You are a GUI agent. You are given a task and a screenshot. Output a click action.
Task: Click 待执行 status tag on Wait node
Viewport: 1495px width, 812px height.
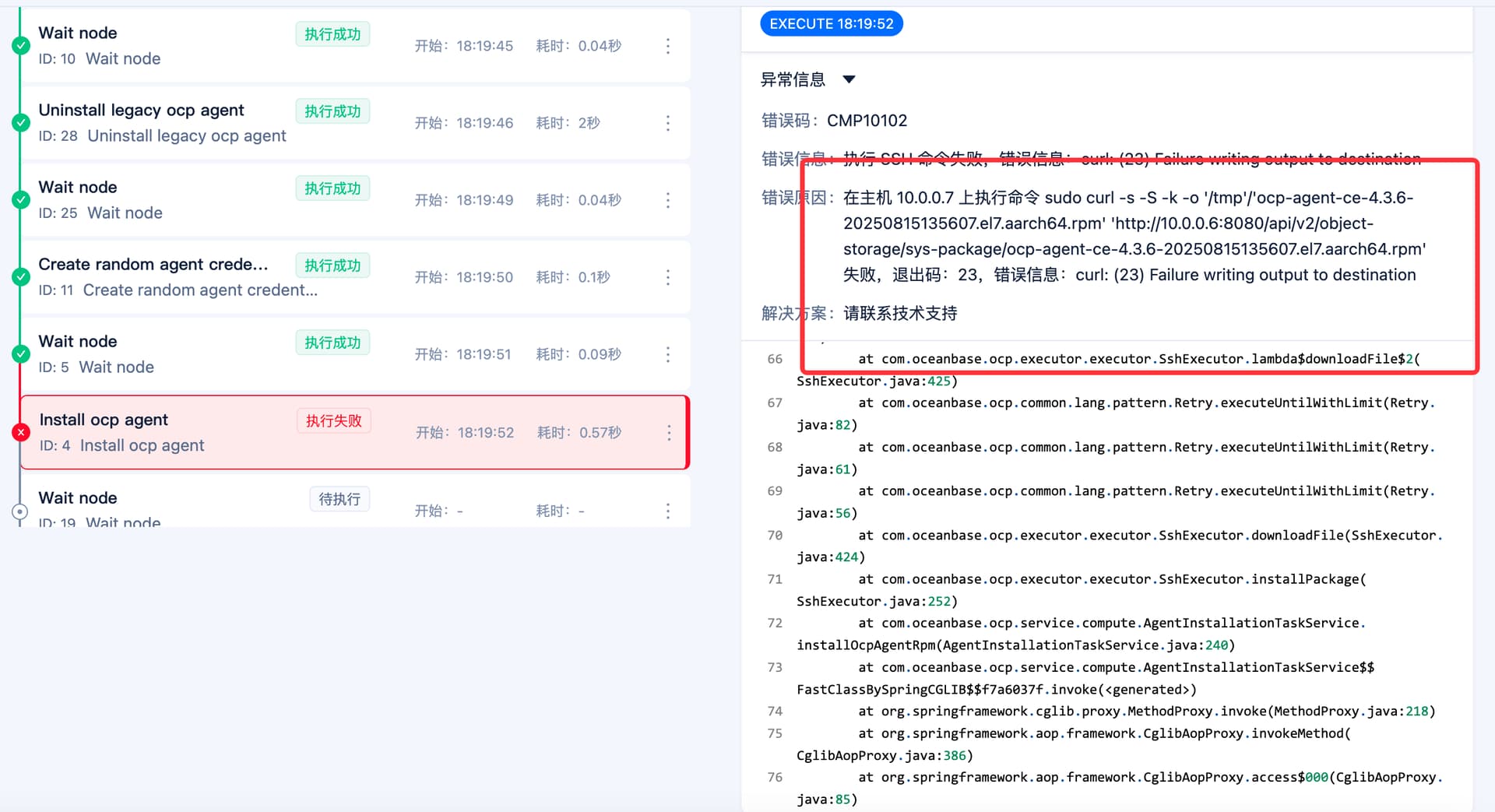(339, 499)
